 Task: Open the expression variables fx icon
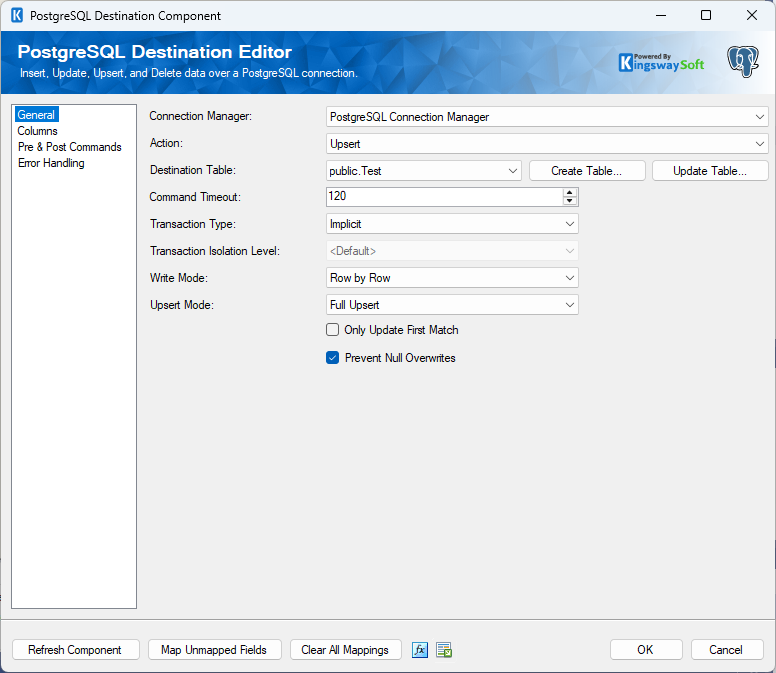(420, 650)
